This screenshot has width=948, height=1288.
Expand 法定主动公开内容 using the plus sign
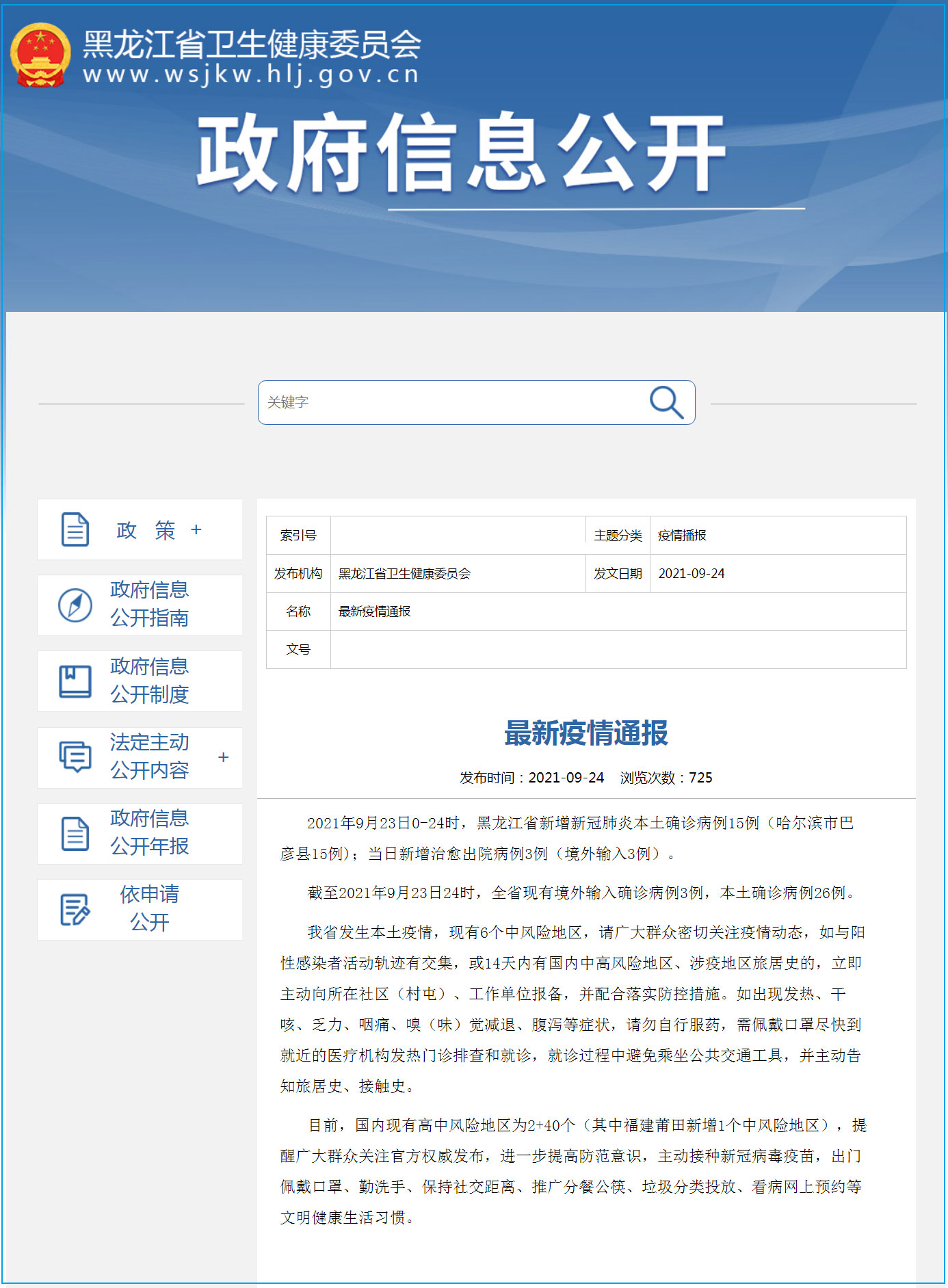[223, 757]
